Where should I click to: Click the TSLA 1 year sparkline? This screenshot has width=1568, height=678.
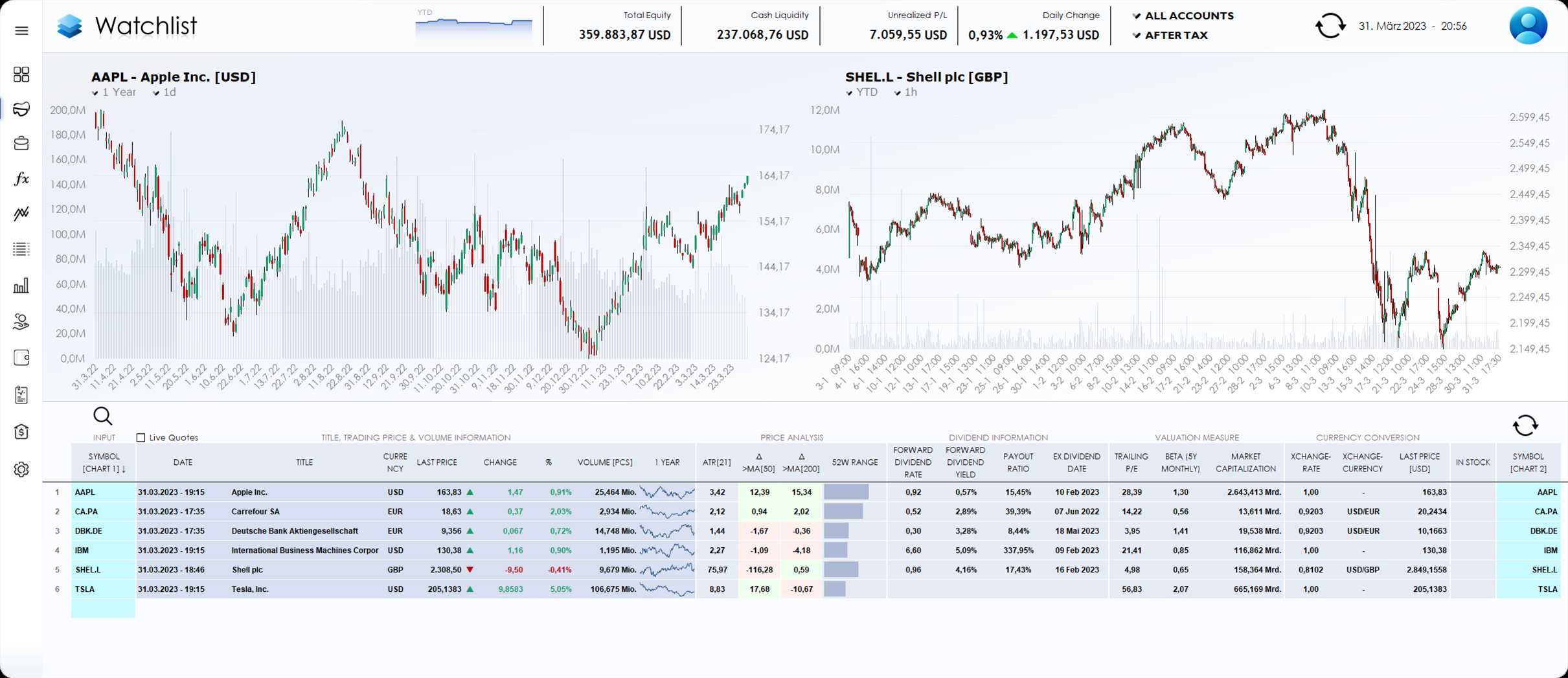(667, 589)
